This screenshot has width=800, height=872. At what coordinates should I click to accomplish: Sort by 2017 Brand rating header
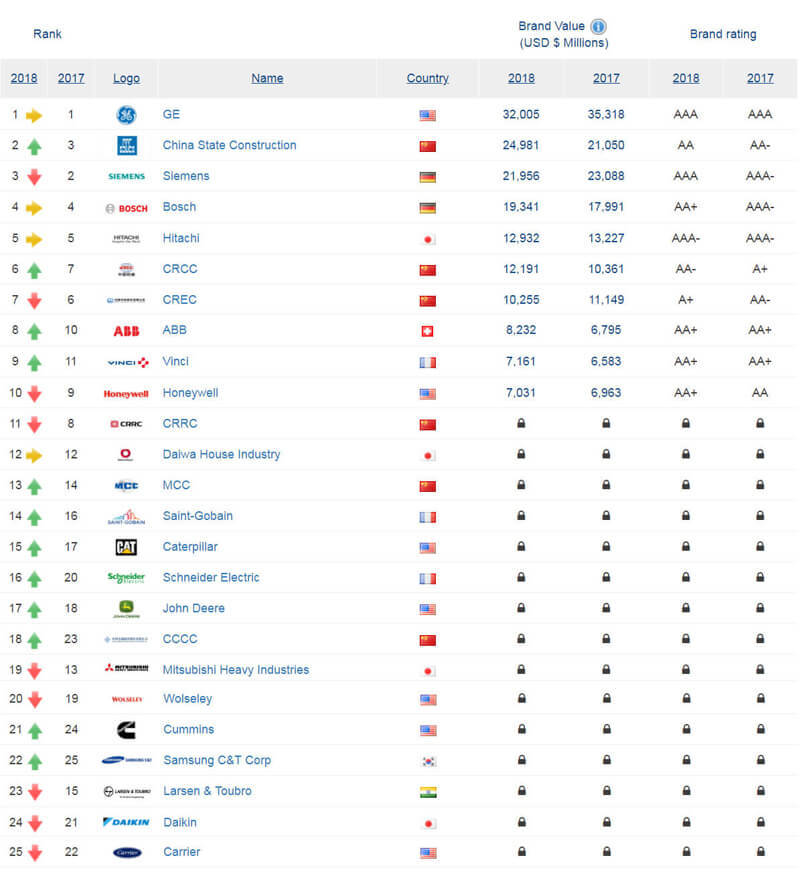coord(760,78)
